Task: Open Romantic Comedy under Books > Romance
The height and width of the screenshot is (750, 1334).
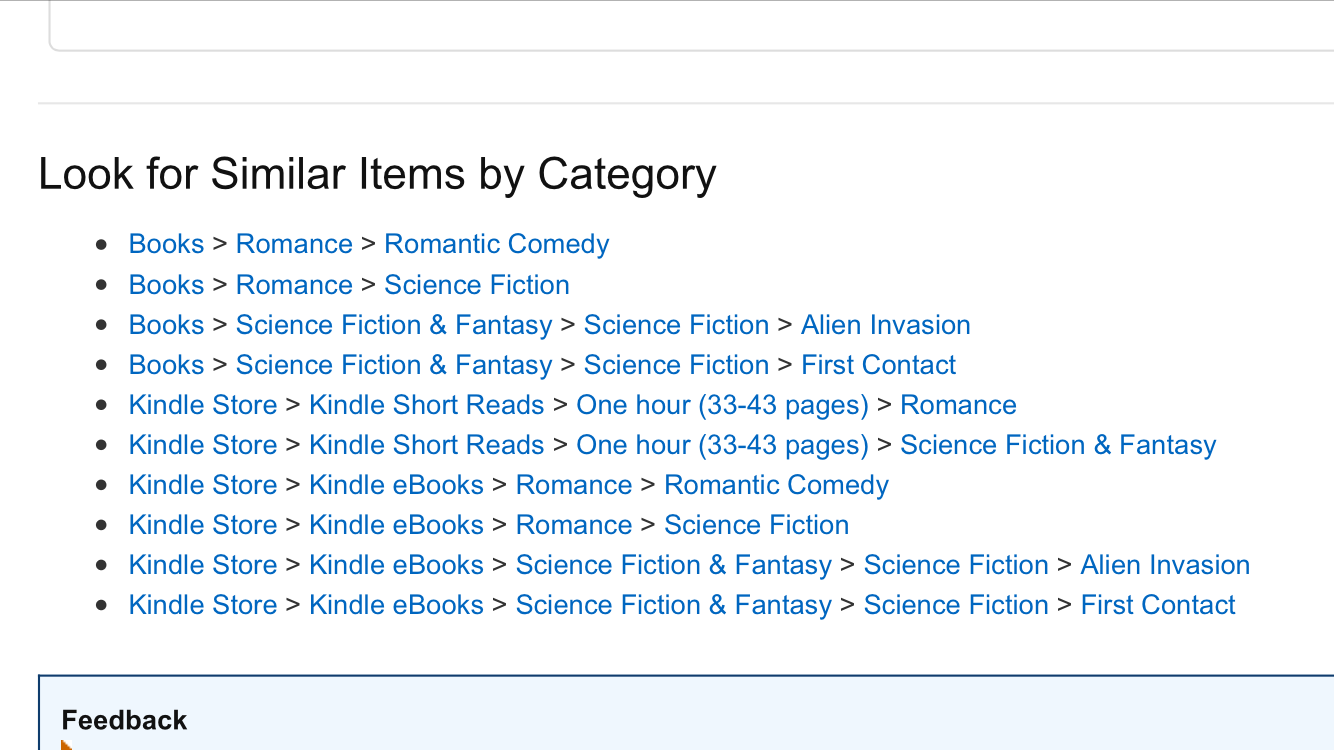Action: 496,245
